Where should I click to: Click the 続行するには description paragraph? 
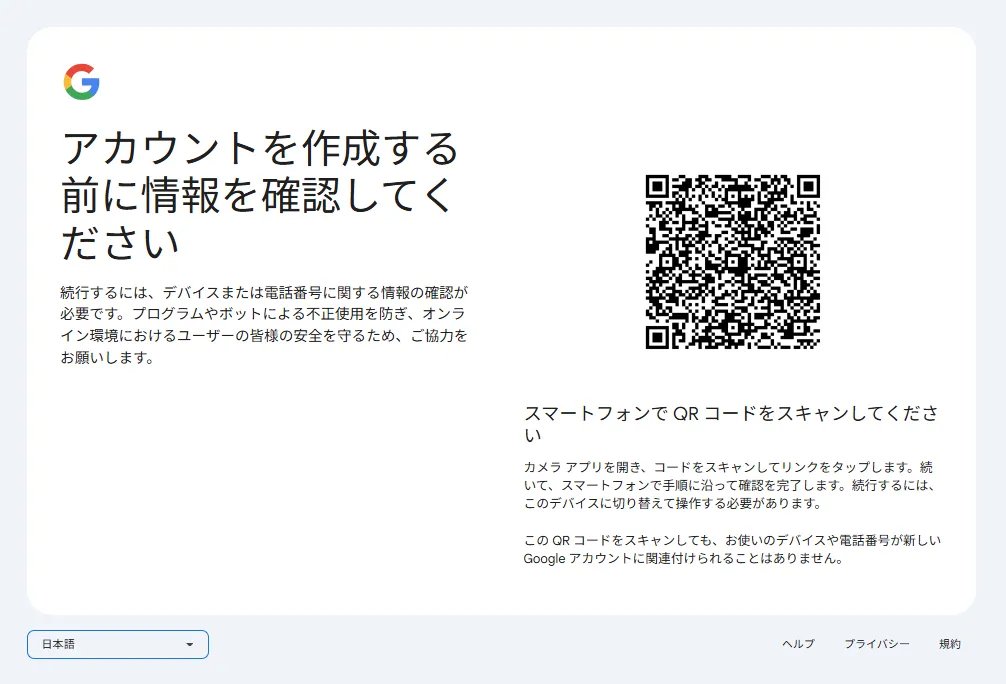pyautogui.click(x=264, y=314)
